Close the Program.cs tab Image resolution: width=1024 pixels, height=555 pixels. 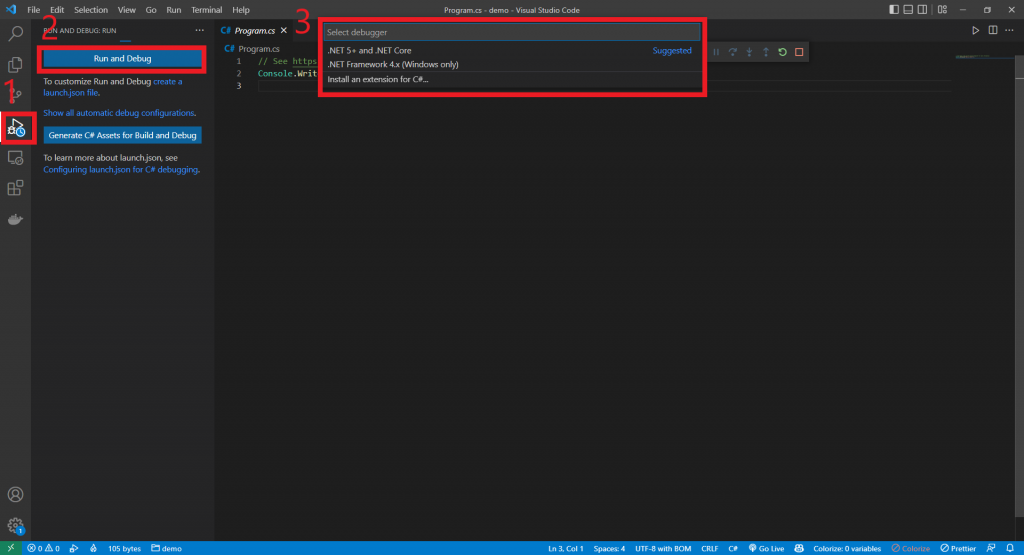tap(283, 31)
